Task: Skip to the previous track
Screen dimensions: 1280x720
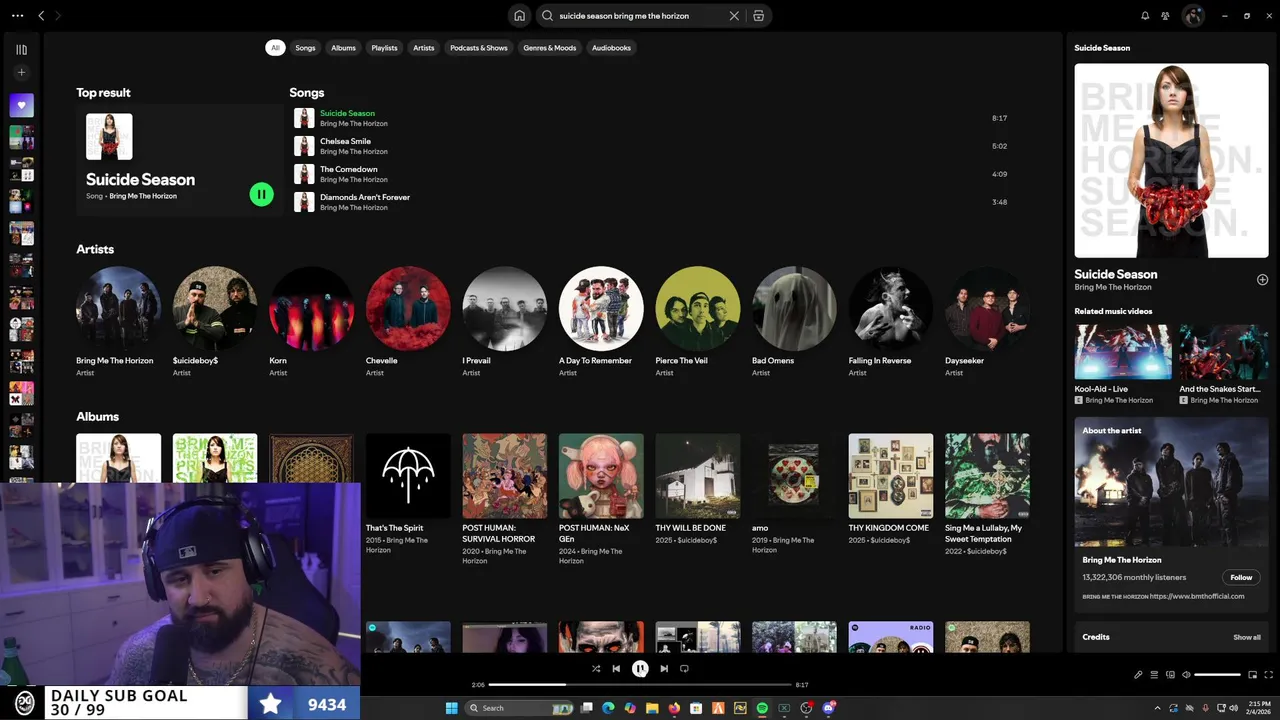Action: (616, 669)
